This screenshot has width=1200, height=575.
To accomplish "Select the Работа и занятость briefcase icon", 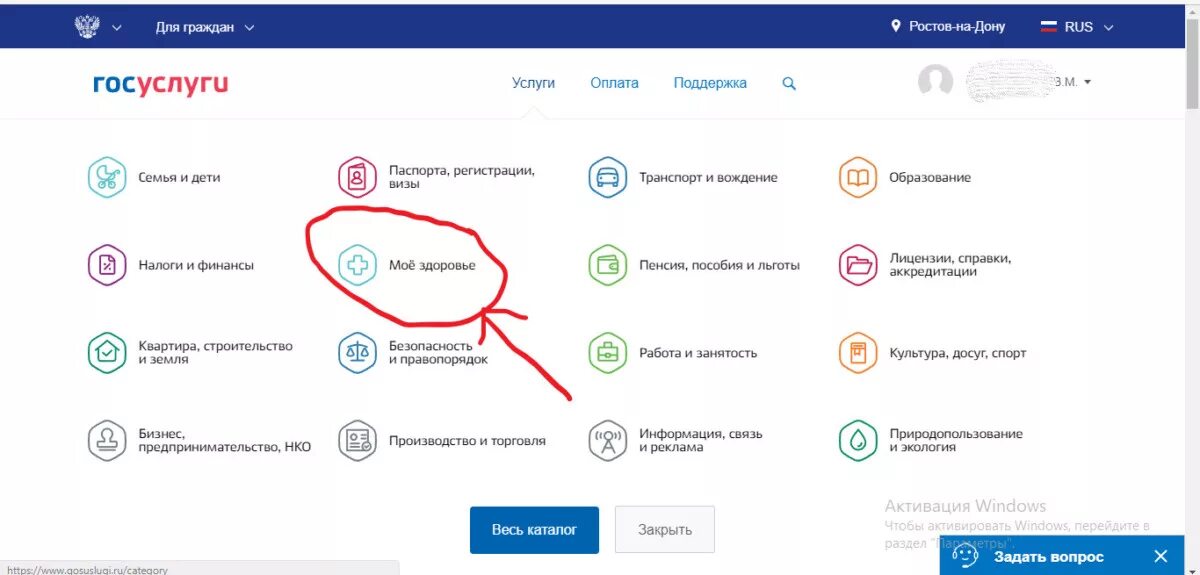I will [x=607, y=353].
